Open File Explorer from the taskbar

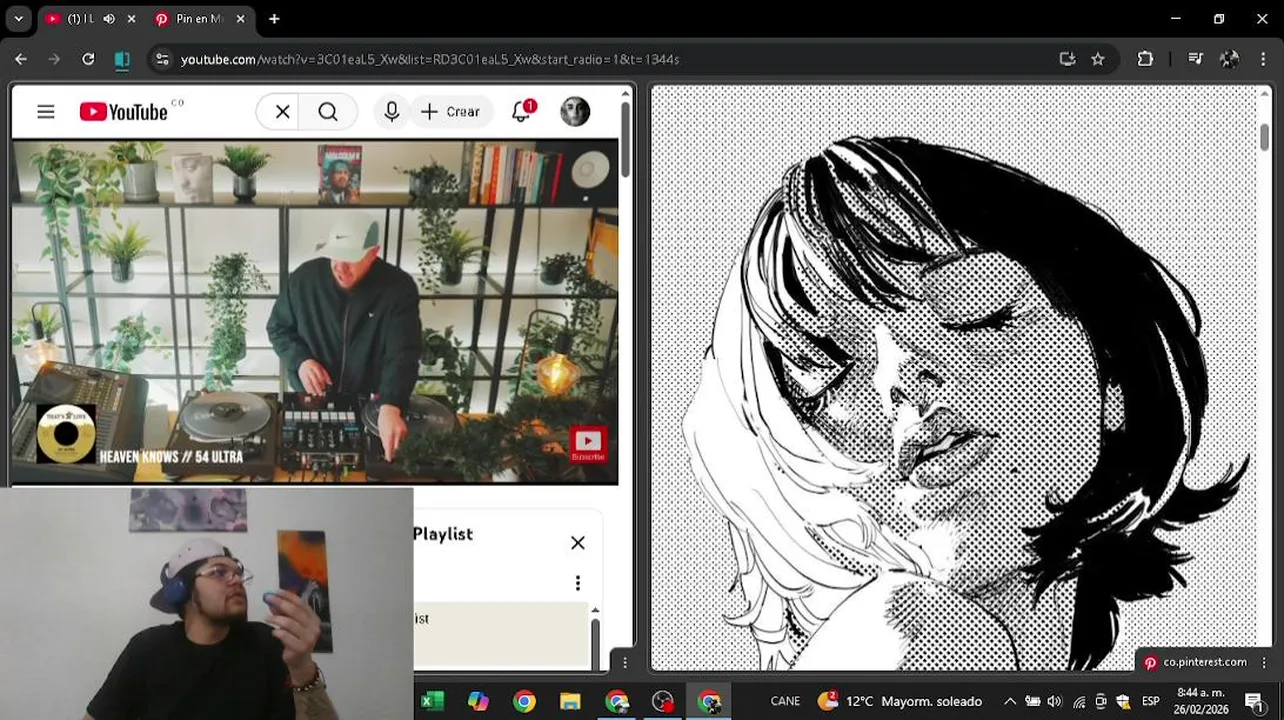pyautogui.click(x=570, y=701)
